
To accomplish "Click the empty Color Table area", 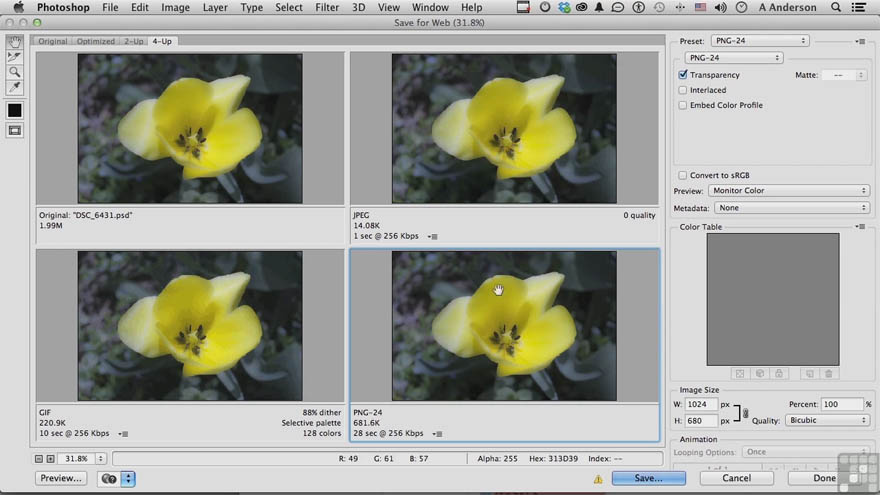I will pos(773,300).
